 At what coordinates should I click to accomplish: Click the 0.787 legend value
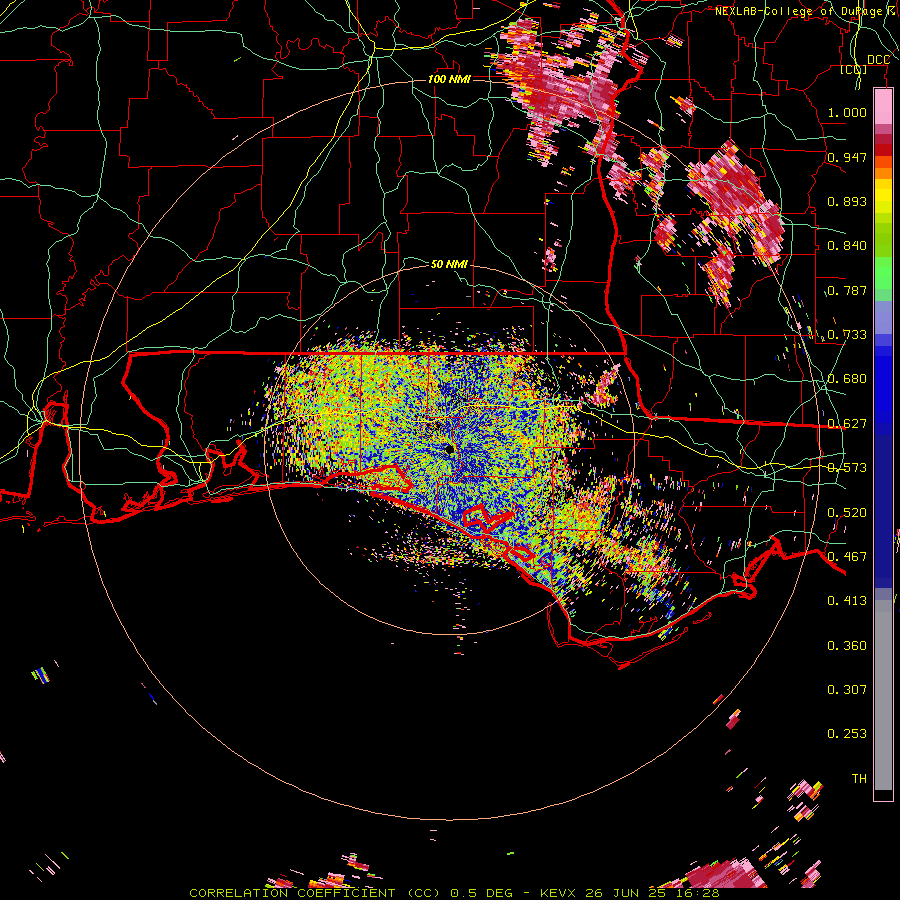point(847,290)
